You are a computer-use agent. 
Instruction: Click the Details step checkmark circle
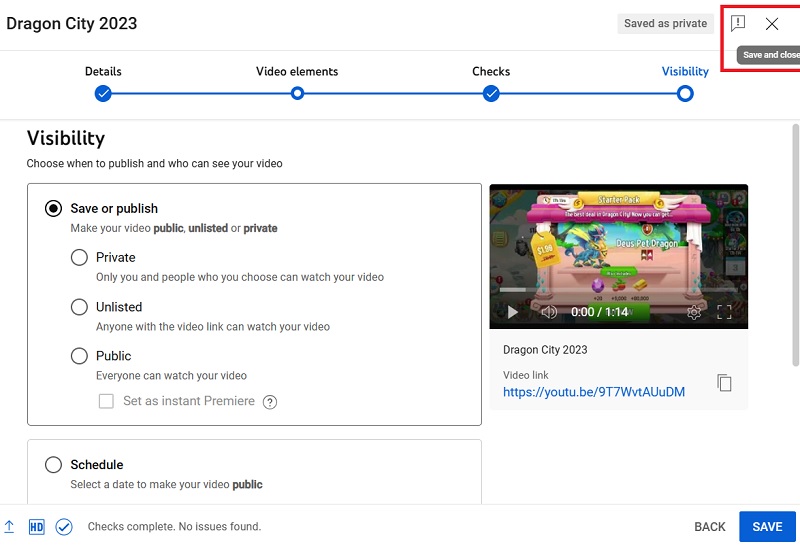click(x=103, y=94)
